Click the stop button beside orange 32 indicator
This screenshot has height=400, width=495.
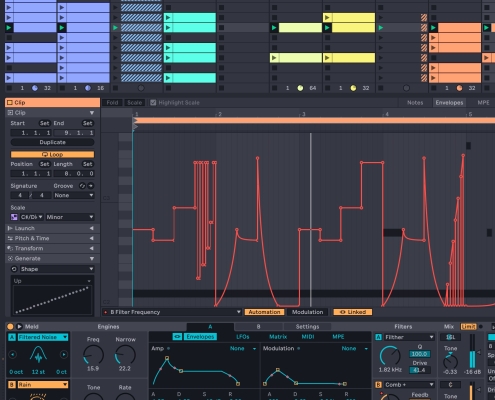tap(434, 88)
